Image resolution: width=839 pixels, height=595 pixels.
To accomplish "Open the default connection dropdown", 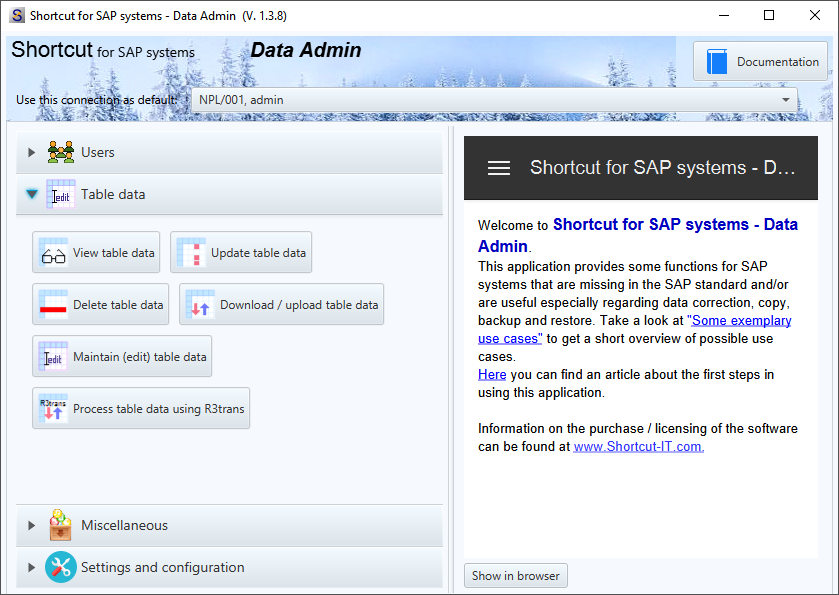I will 786,100.
